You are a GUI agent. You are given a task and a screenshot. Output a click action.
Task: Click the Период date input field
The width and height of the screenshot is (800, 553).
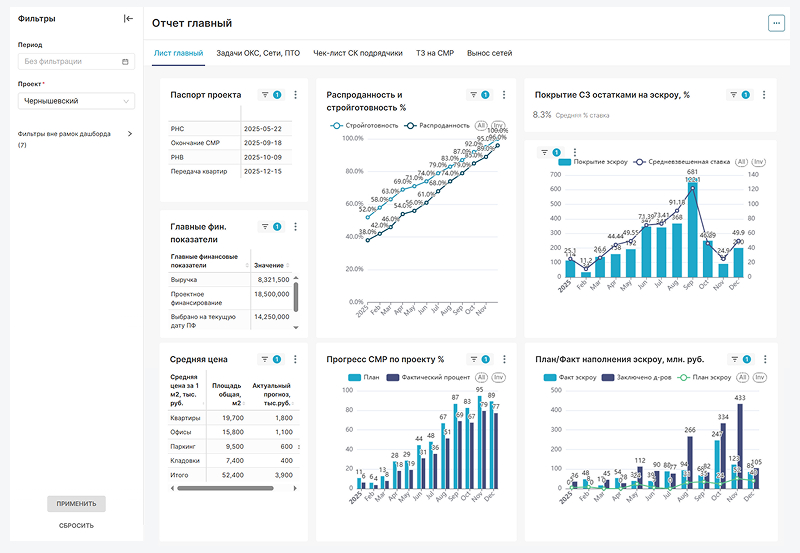pos(77,62)
